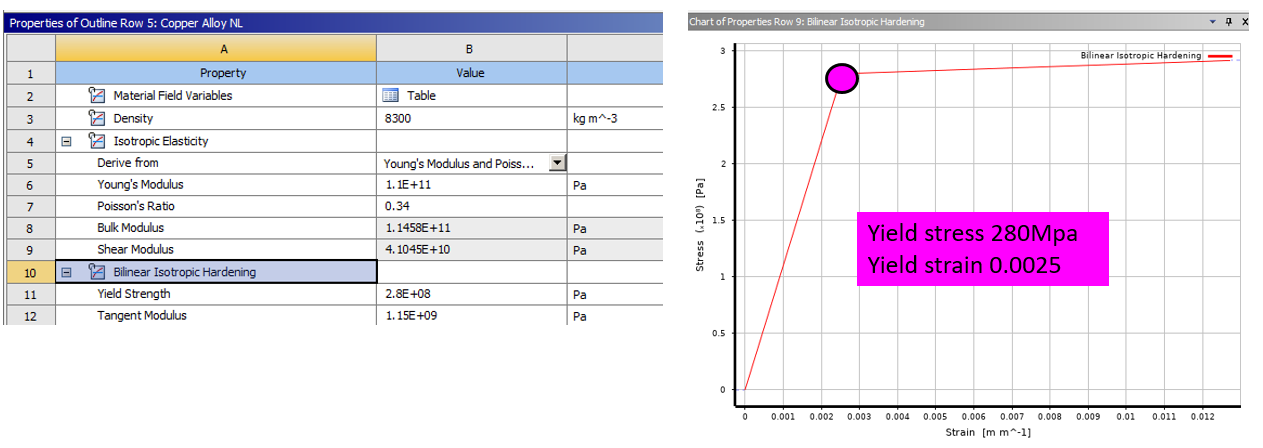This screenshot has width=1263, height=448.
Task: Click the Pa unit for Shear Modulus
Action: pyautogui.click(x=580, y=250)
